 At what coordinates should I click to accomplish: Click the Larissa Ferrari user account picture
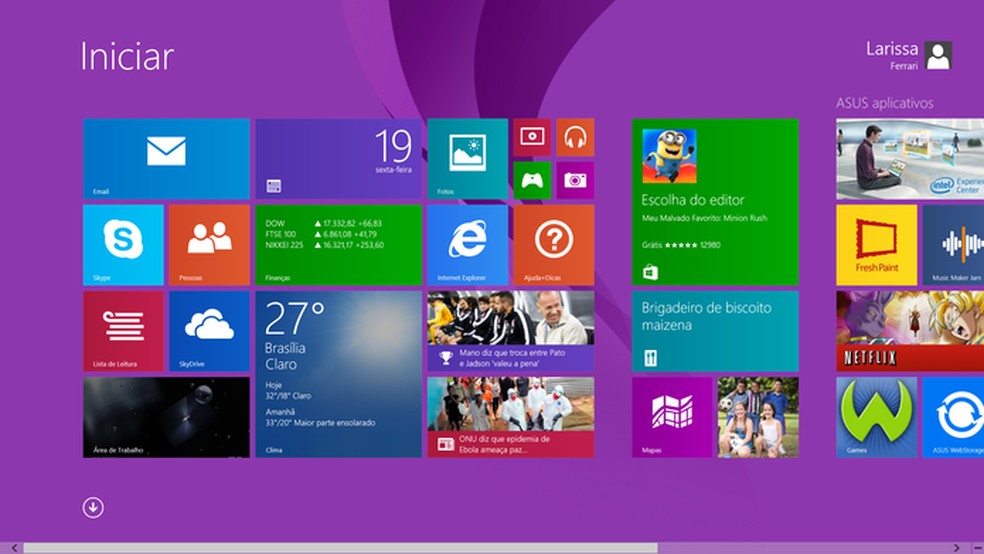pos(938,56)
